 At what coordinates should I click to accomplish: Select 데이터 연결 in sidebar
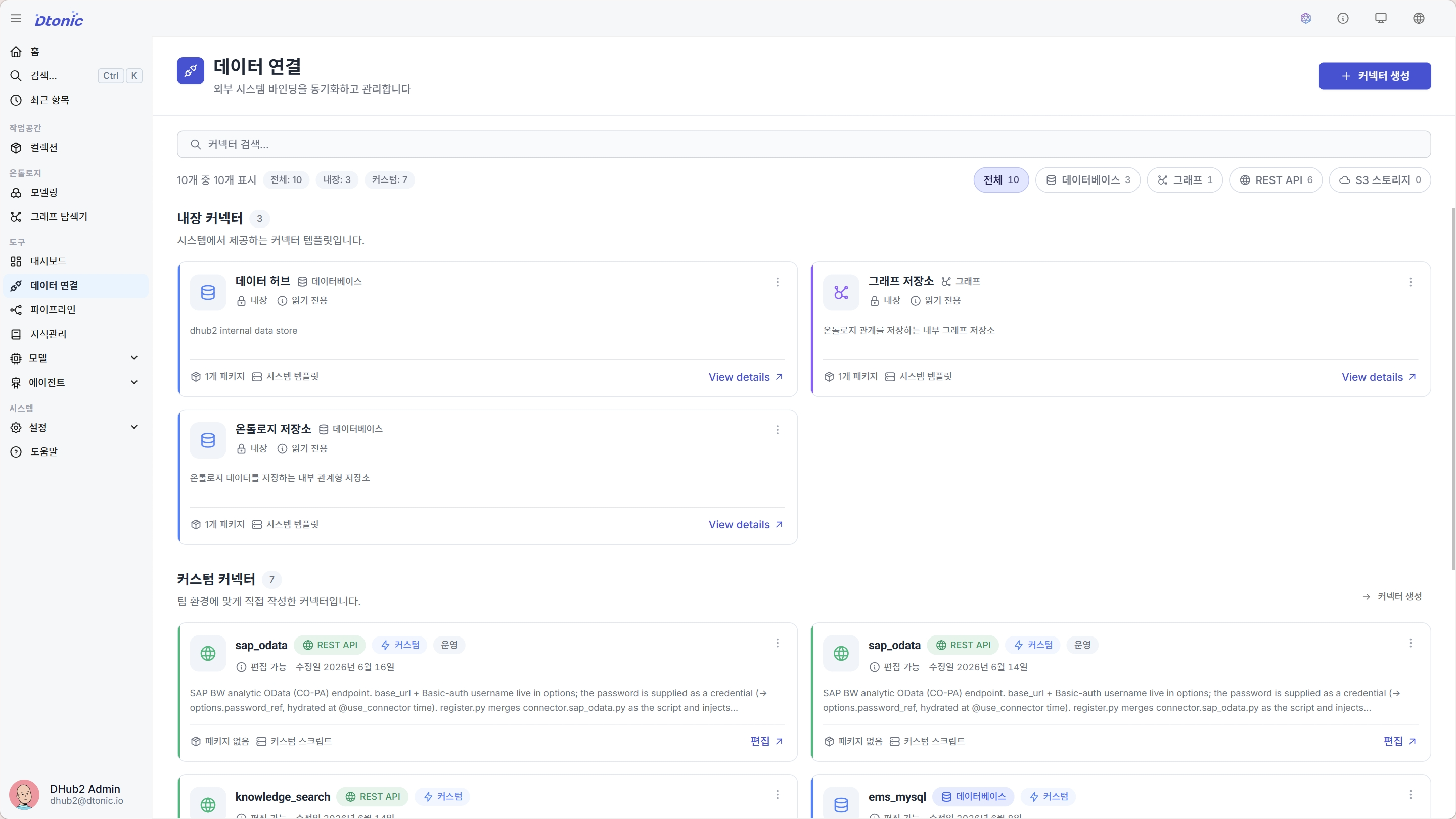click(x=76, y=286)
